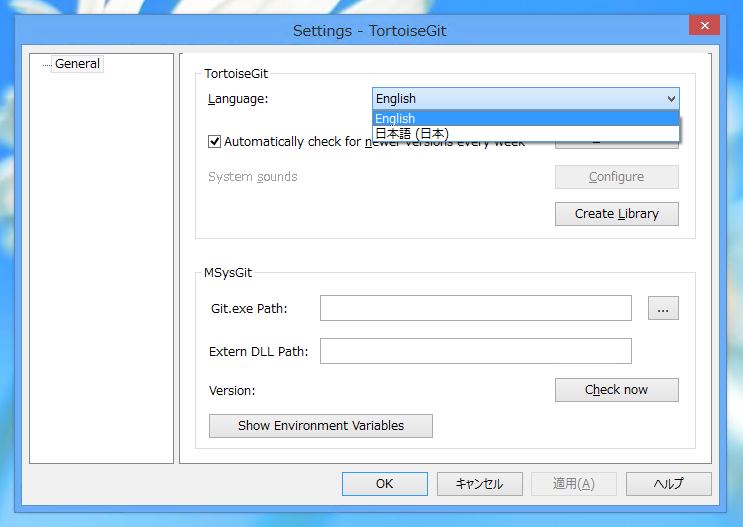
Task: Click the TortoiseGit group label
Action: click(x=236, y=73)
